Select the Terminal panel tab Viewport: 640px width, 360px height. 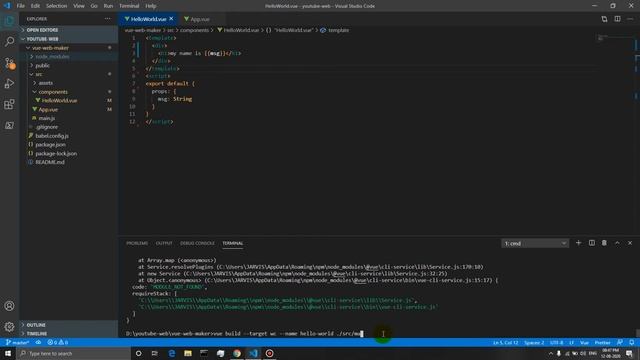pos(233,243)
